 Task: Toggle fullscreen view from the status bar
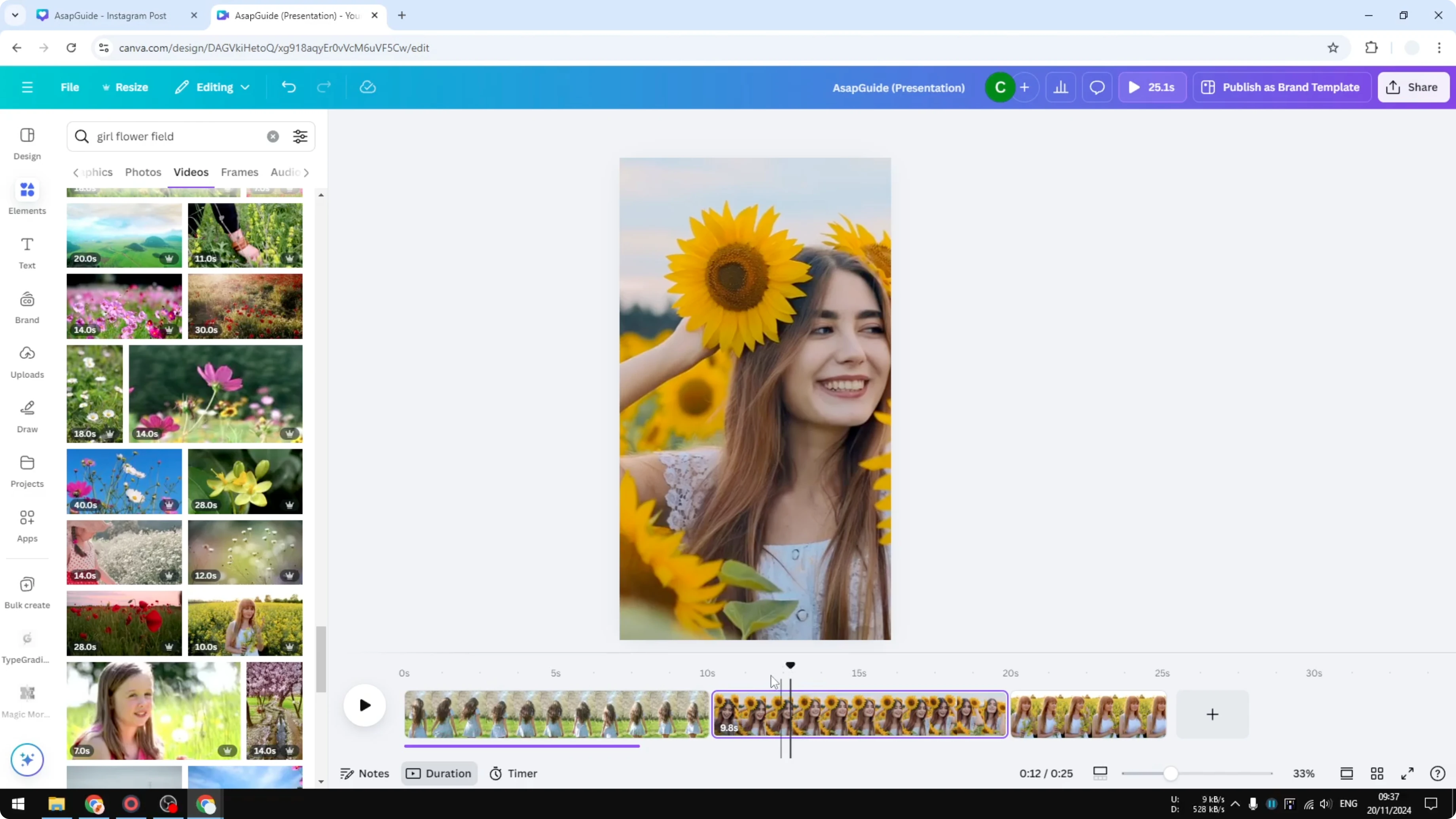1408,773
